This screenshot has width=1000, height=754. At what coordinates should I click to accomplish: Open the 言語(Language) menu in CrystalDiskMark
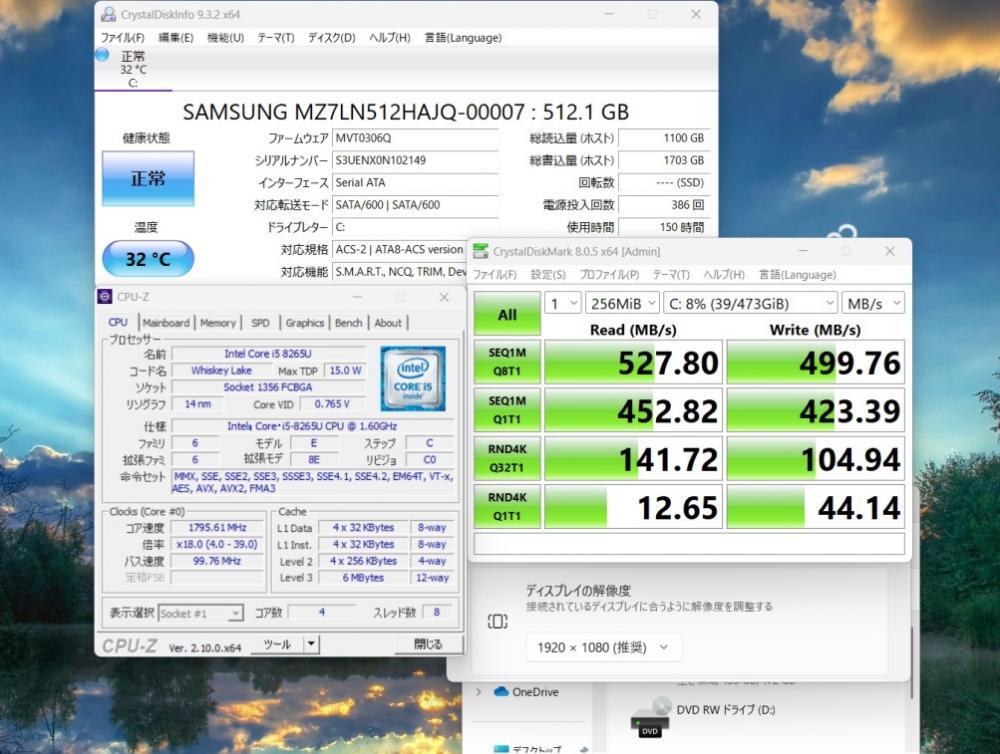pyautogui.click(x=797, y=275)
